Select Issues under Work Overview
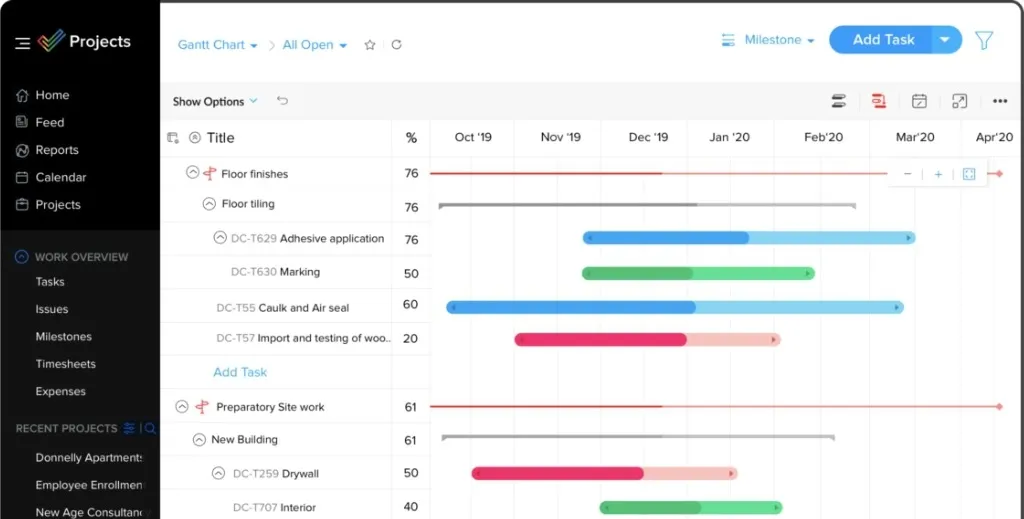The width and height of the screenshot is (1024, 519). click(x=52, y=309)
